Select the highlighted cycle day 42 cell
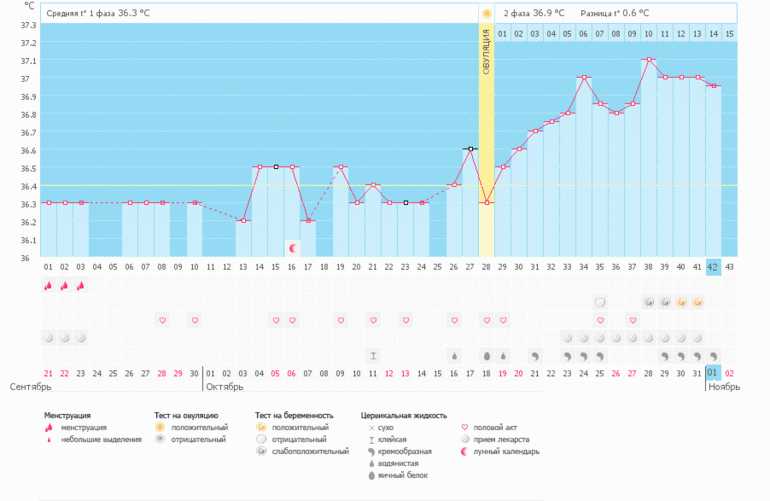770x501 pixels. click(x=713, y=267)
